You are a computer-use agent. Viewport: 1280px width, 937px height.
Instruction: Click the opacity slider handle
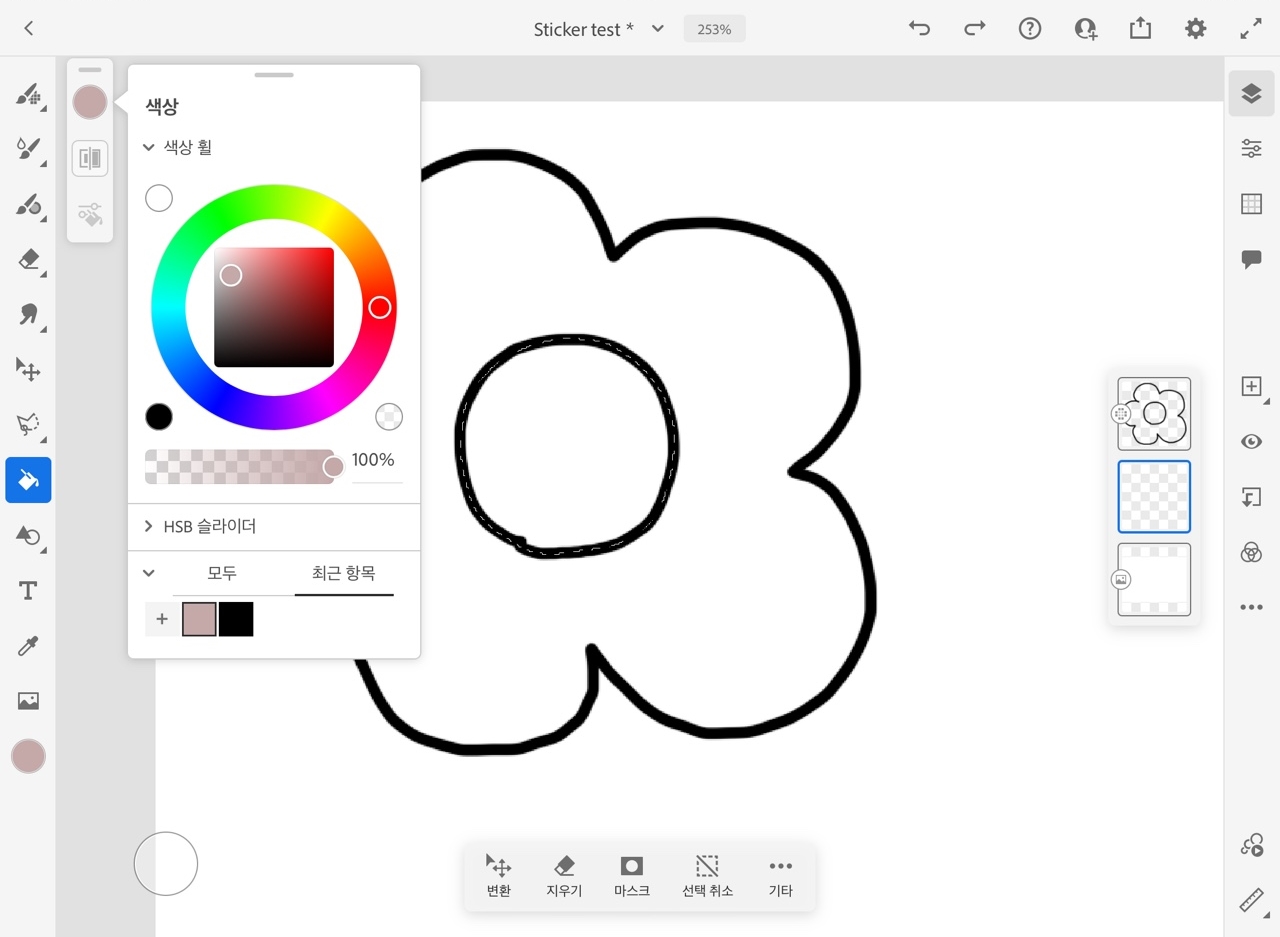[334, 467]
